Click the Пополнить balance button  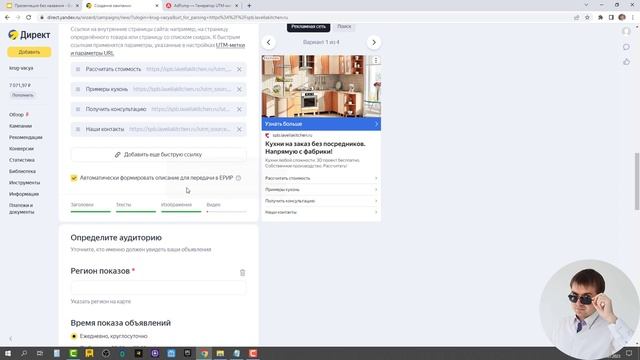pos(22,95)
